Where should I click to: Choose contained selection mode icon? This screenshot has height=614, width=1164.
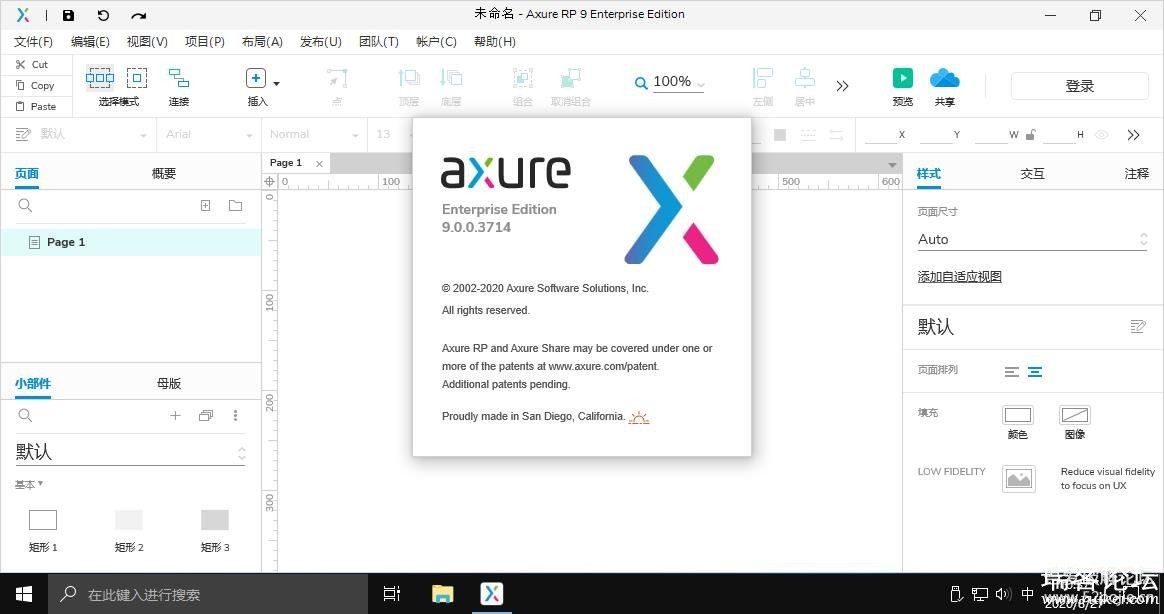(x=137, y=77)
